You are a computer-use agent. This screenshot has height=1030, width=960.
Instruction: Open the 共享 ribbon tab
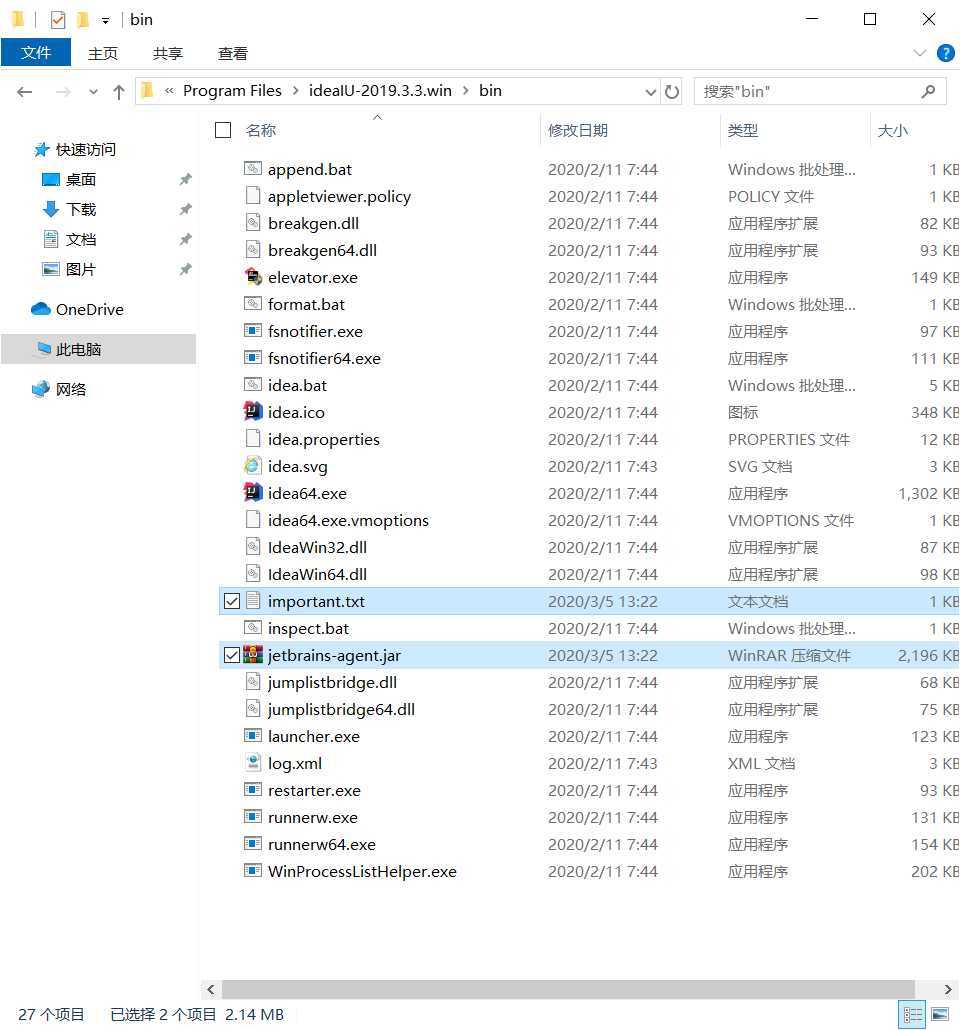click(x=168, y=53)
